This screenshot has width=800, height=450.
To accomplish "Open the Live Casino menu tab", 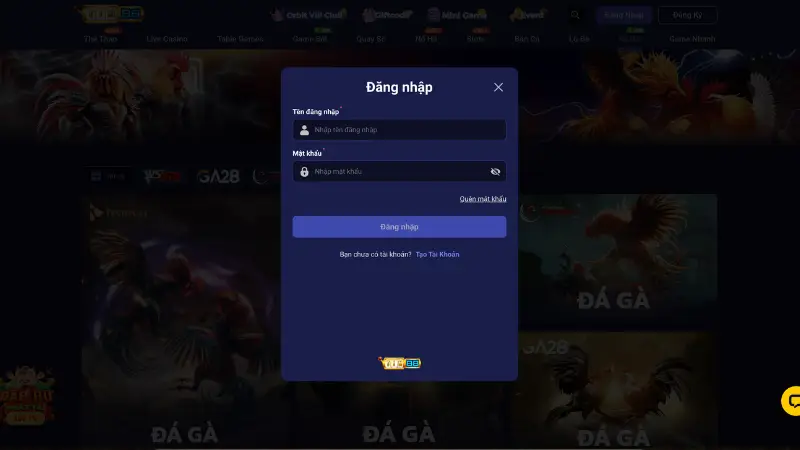I will (x=167, y=39).
